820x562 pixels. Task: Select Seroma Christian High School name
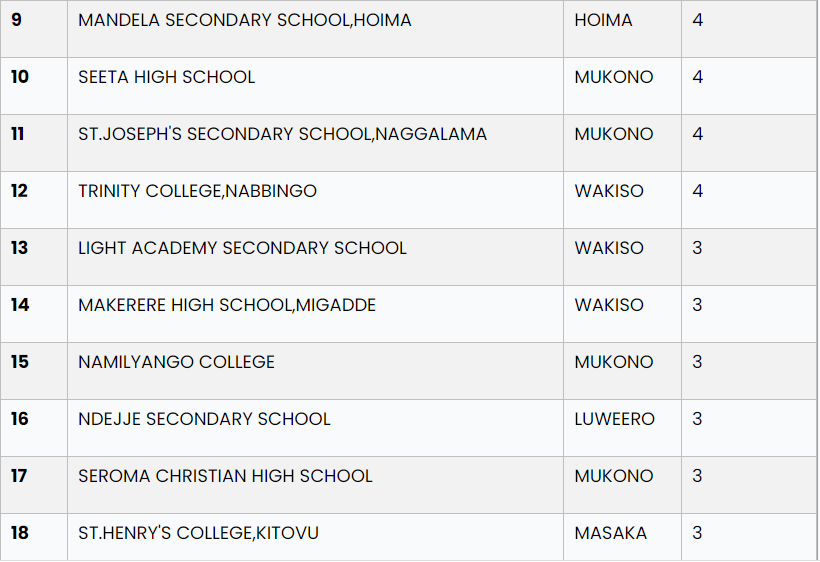[225, 476]
